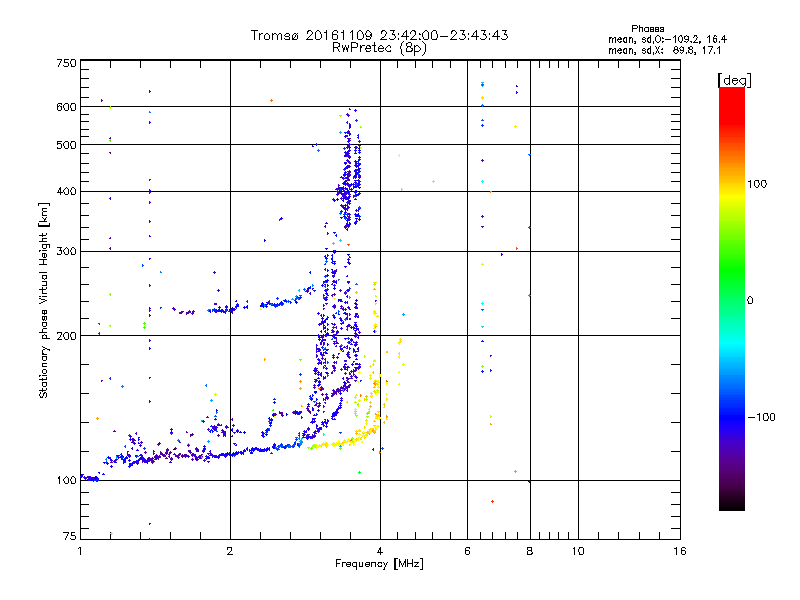
Task: Click the plot title 'Tromsø 20161109 23:42:00-23:43:43'
Action: tap(379, 35)
